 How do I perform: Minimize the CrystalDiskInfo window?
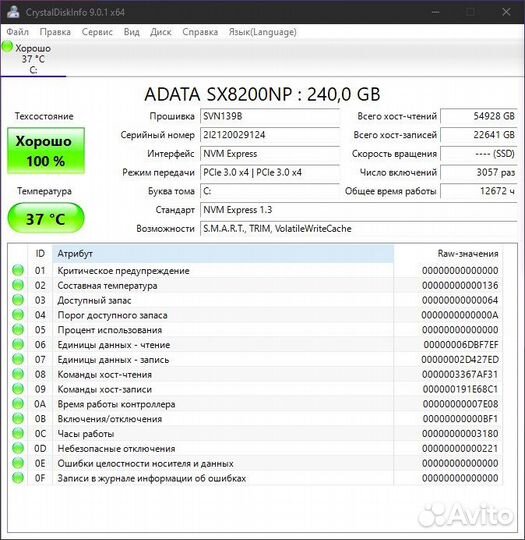pyautogui.click(x=436, y=12)
